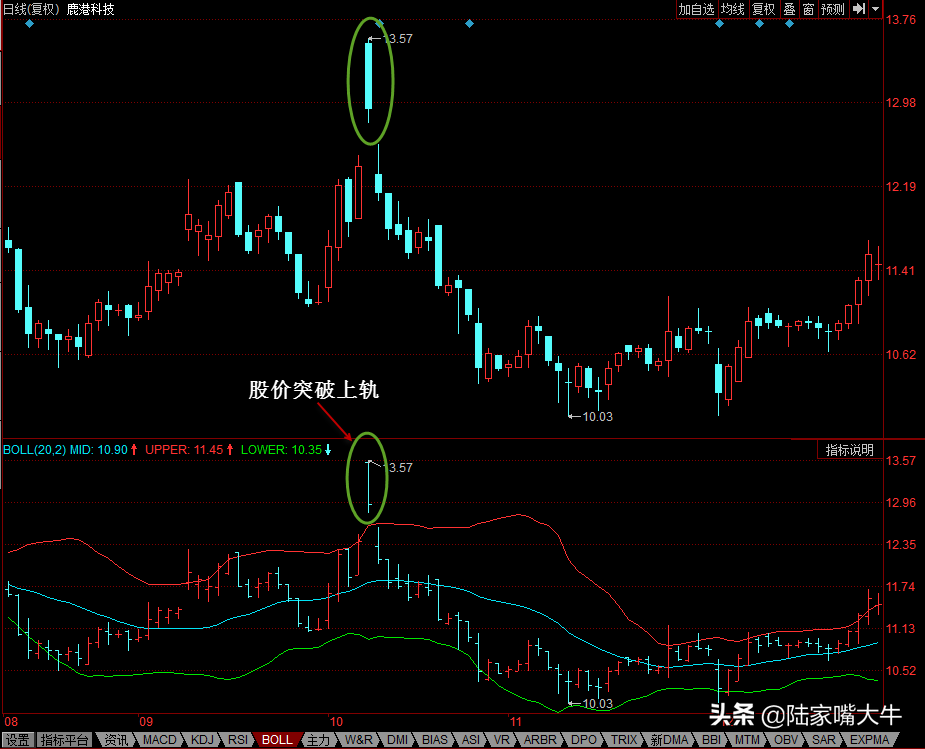Viewport: 925px width, 749px height.
Task: Click the 11.41 price axis label
Action: [x=901, y=271]
